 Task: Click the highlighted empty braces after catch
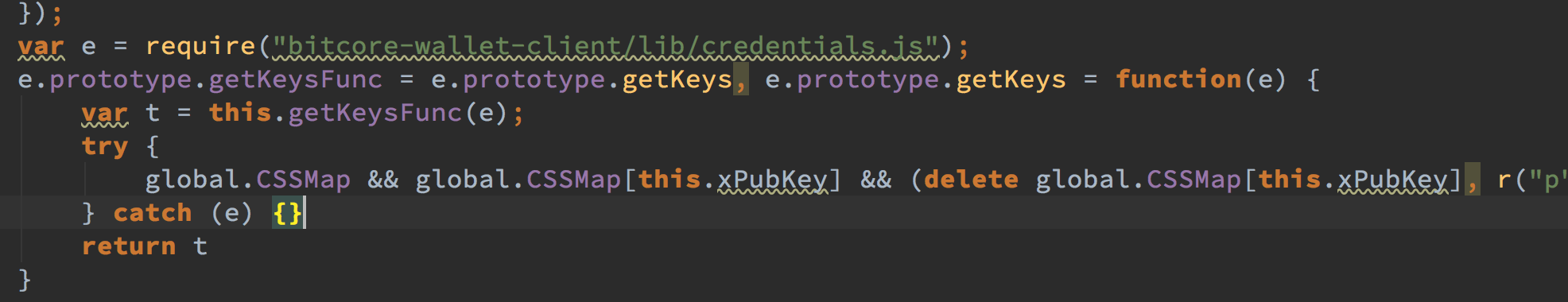287,213
